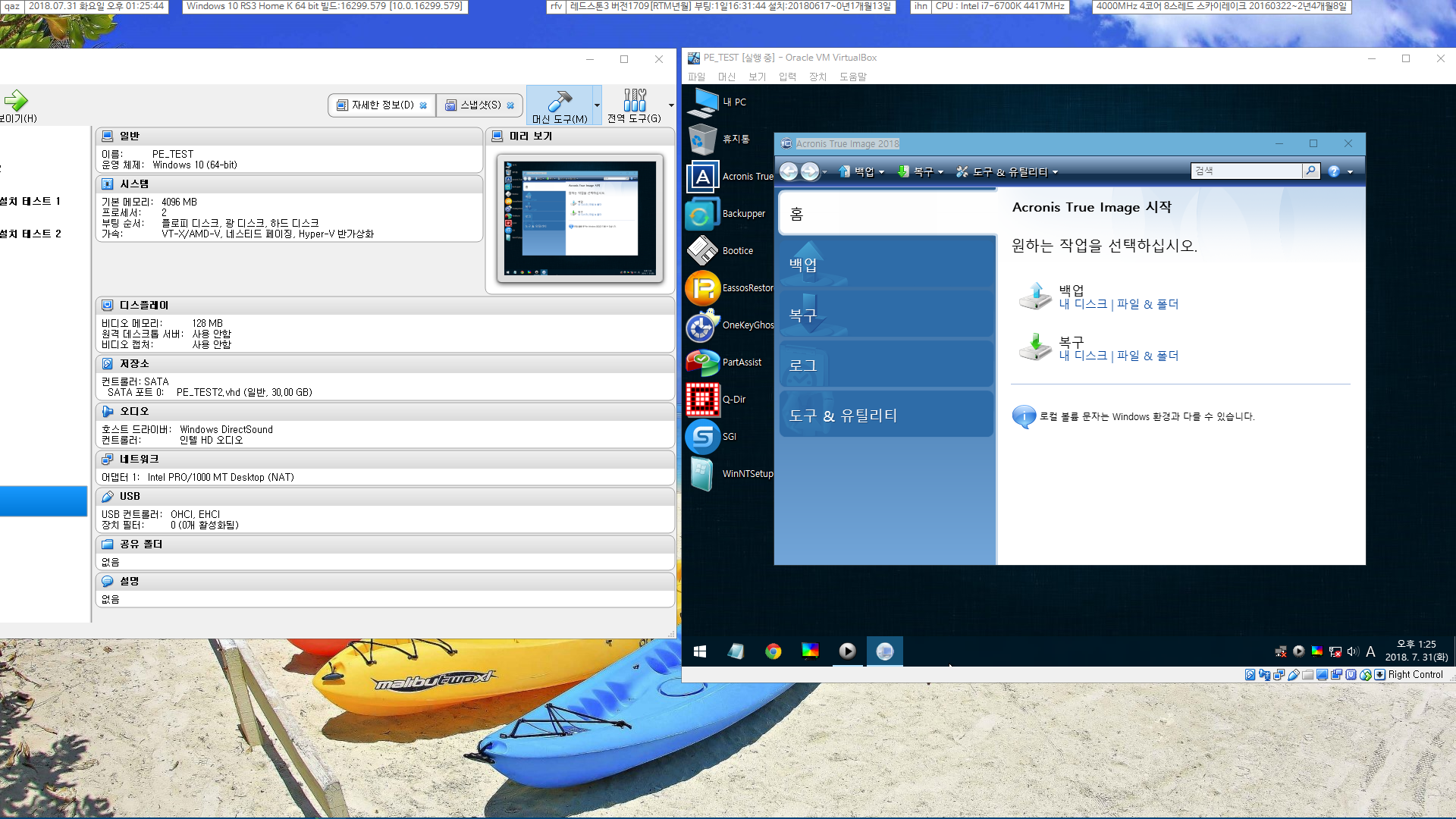Click 내 디스크 link under 백업
Viewport: 1456px width, 819px height.
tap(1083, 304)
